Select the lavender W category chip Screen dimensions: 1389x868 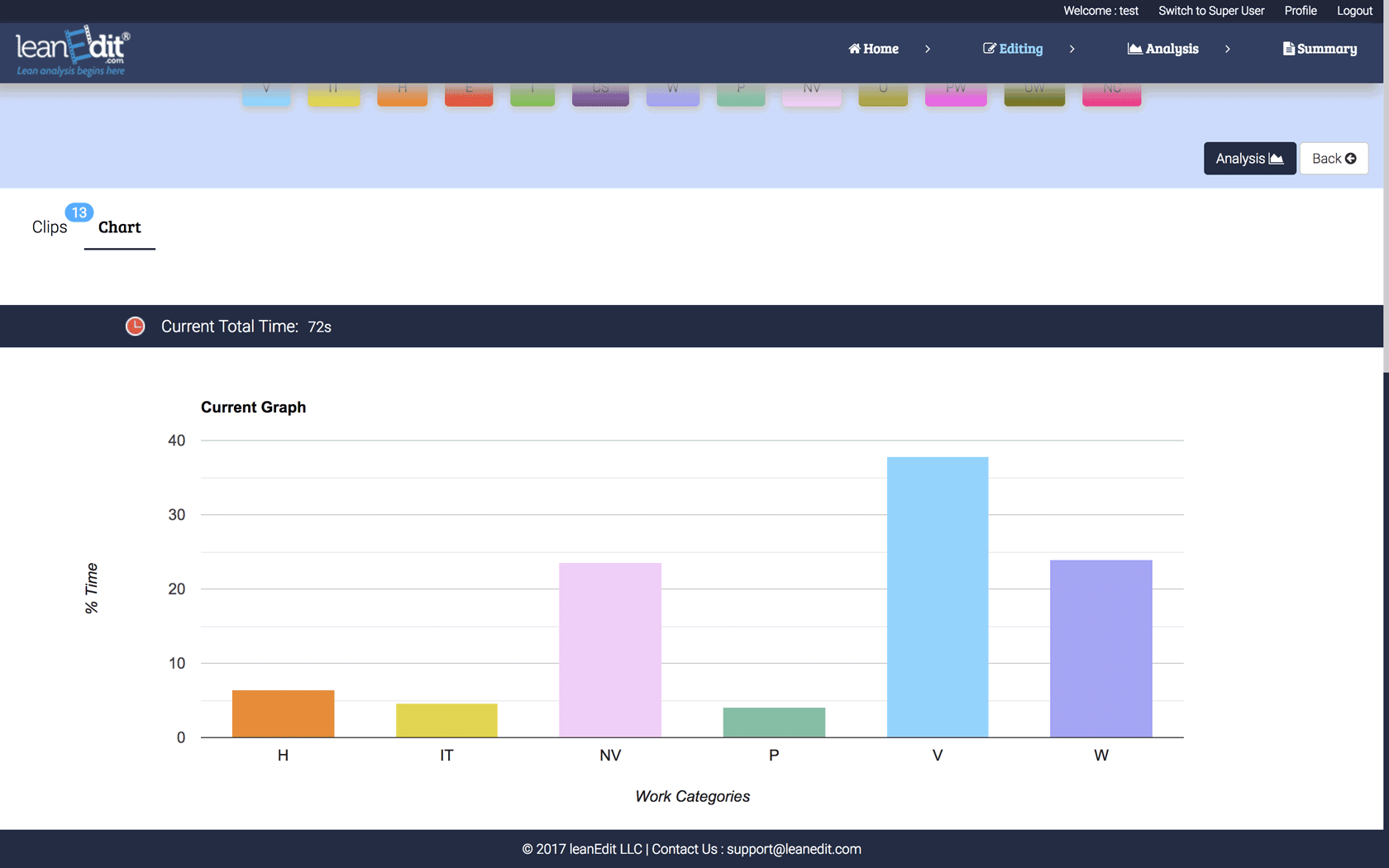tap(673, 93)
